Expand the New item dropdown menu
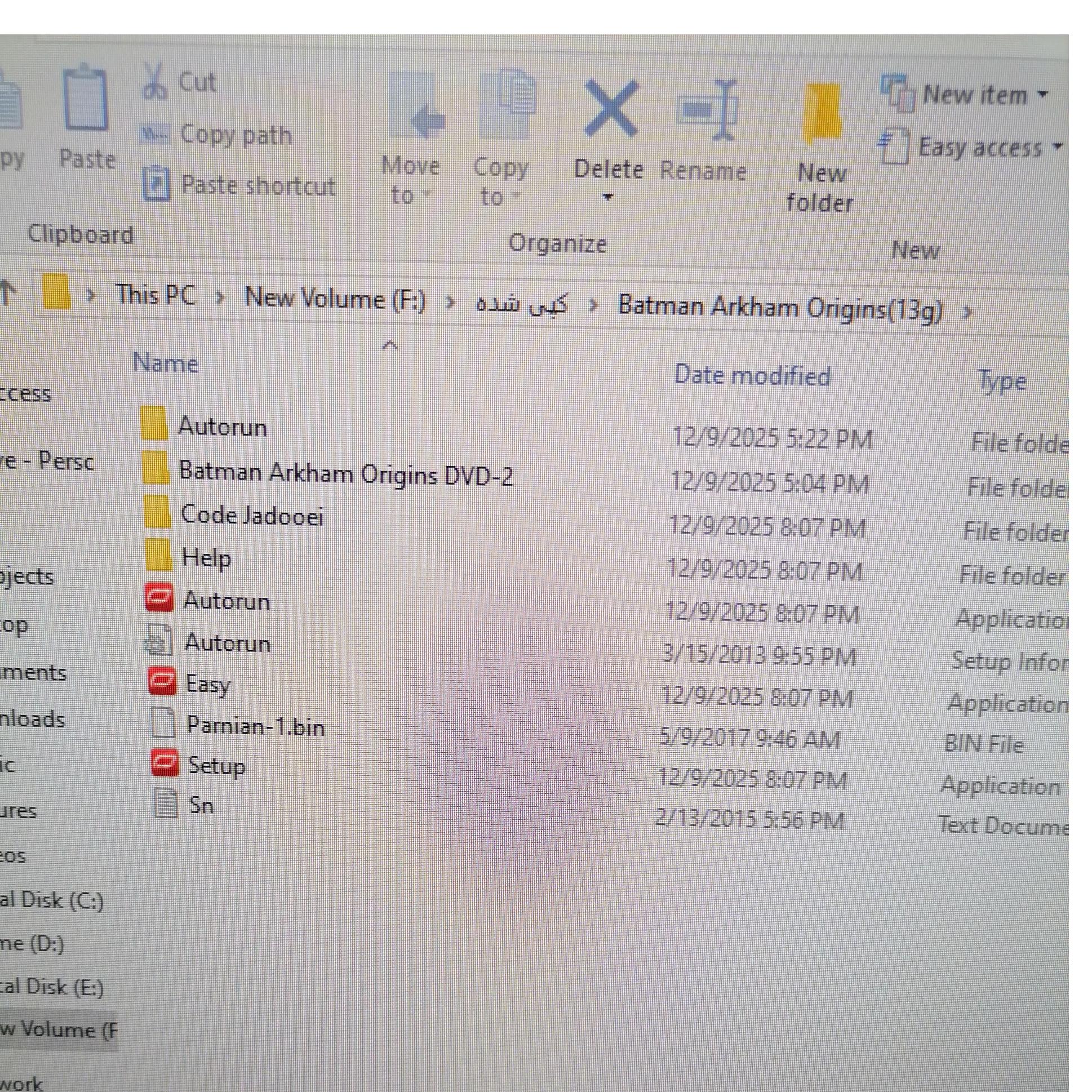Viewport: 1092px width, 1092px height. (984, 95)
